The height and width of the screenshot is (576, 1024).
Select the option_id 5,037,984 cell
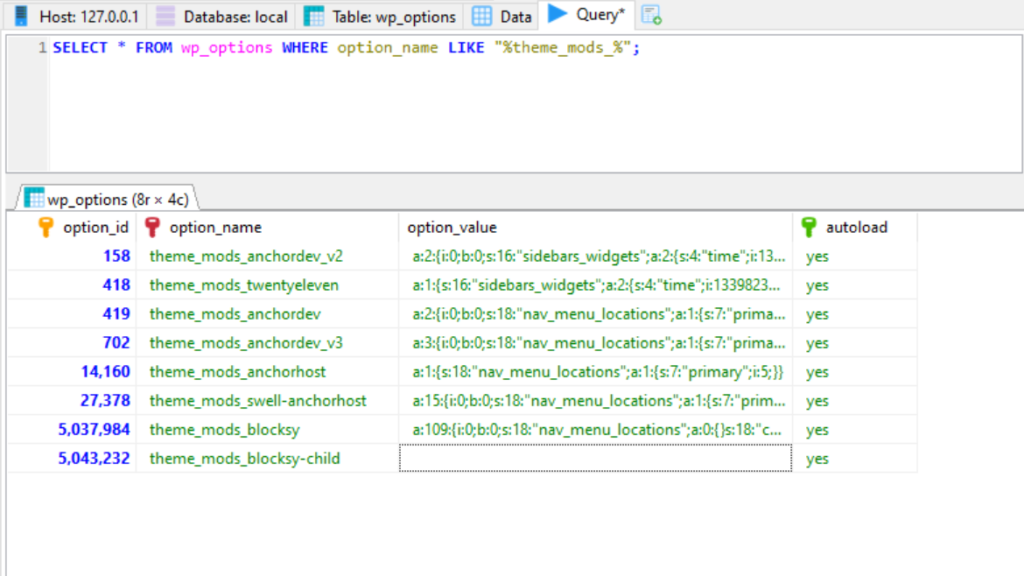pyautogui.click(x=94, y=430)
